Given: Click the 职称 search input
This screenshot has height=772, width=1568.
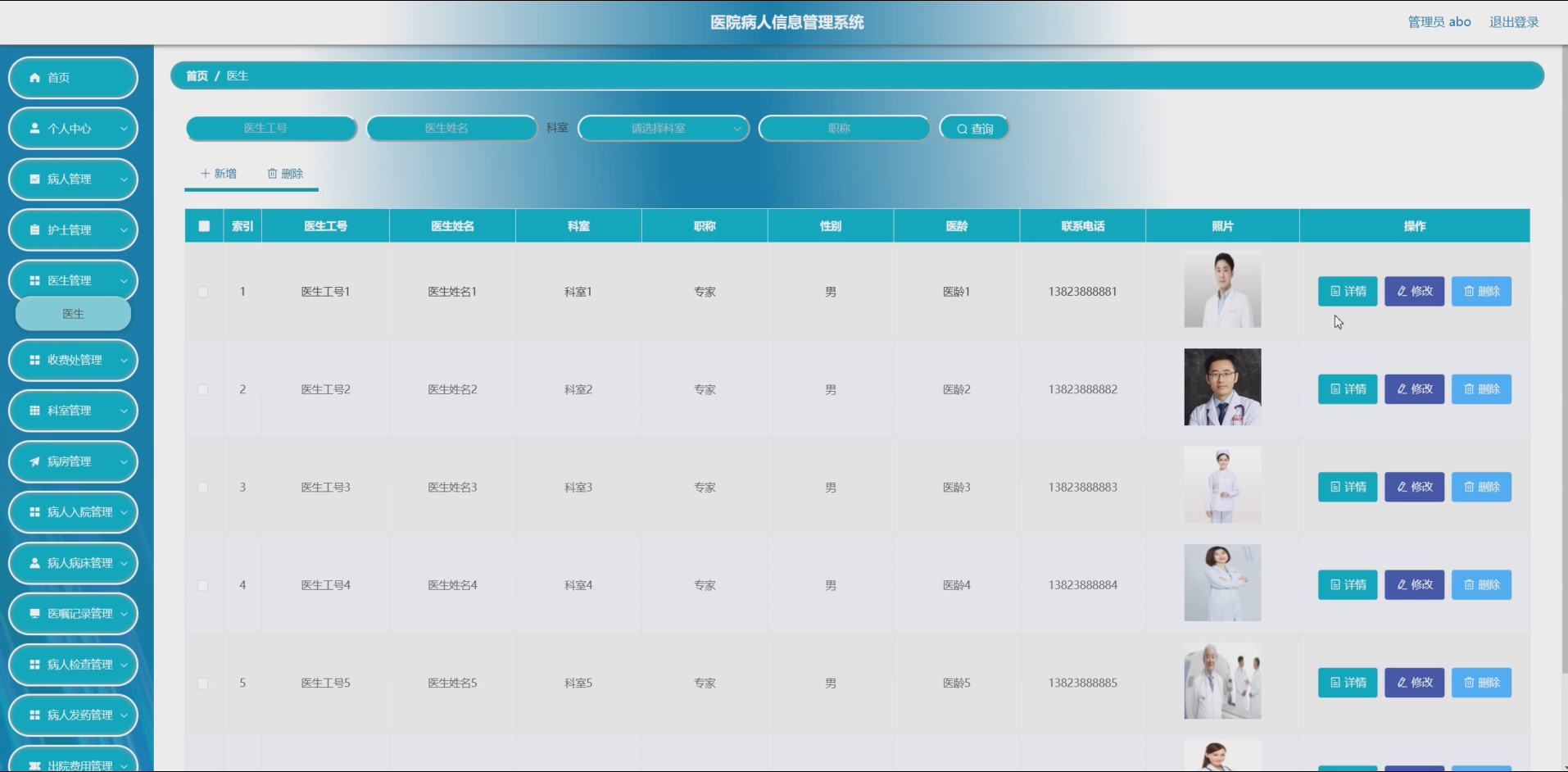Looking at the screenshot, I should 844,129.
